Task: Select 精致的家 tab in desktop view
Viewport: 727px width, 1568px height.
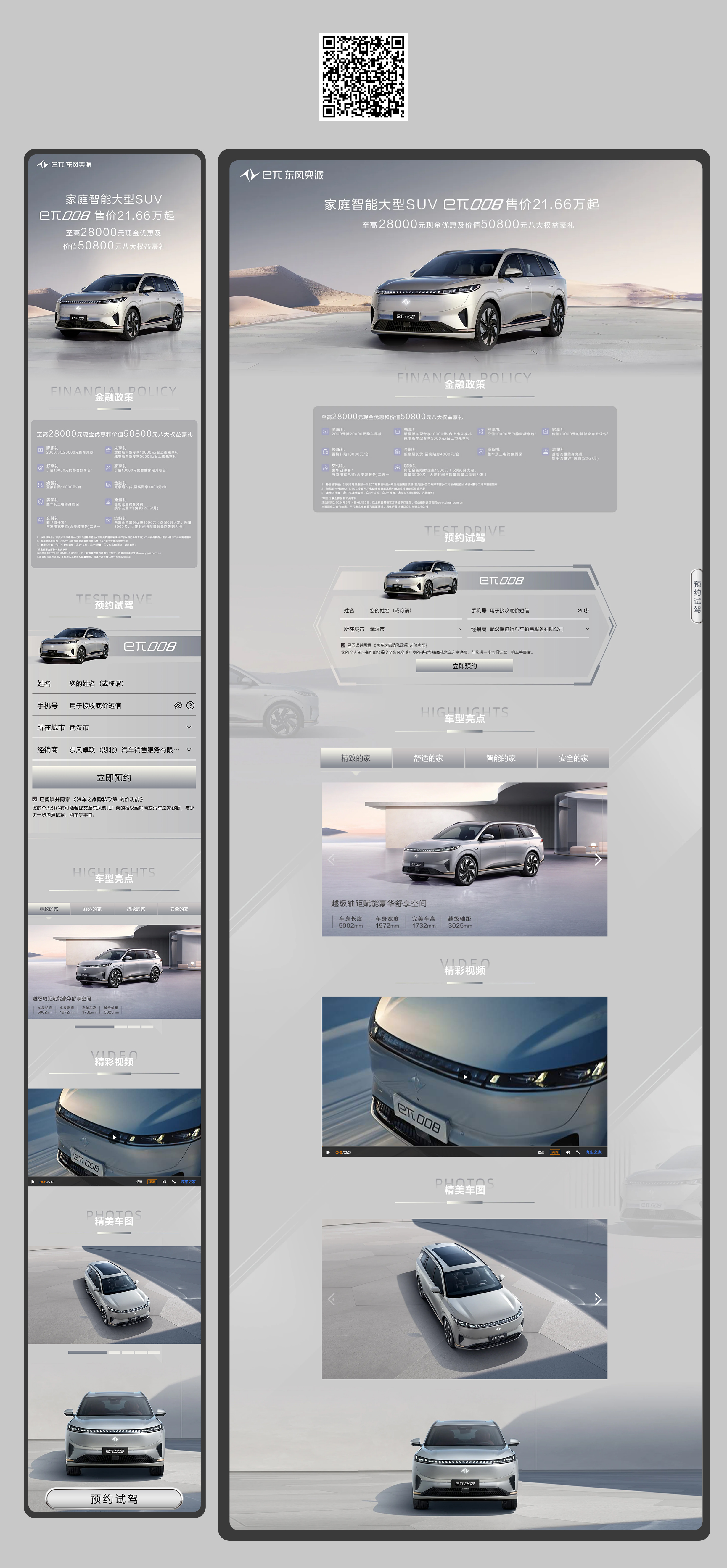Action: tap(356, 759)
